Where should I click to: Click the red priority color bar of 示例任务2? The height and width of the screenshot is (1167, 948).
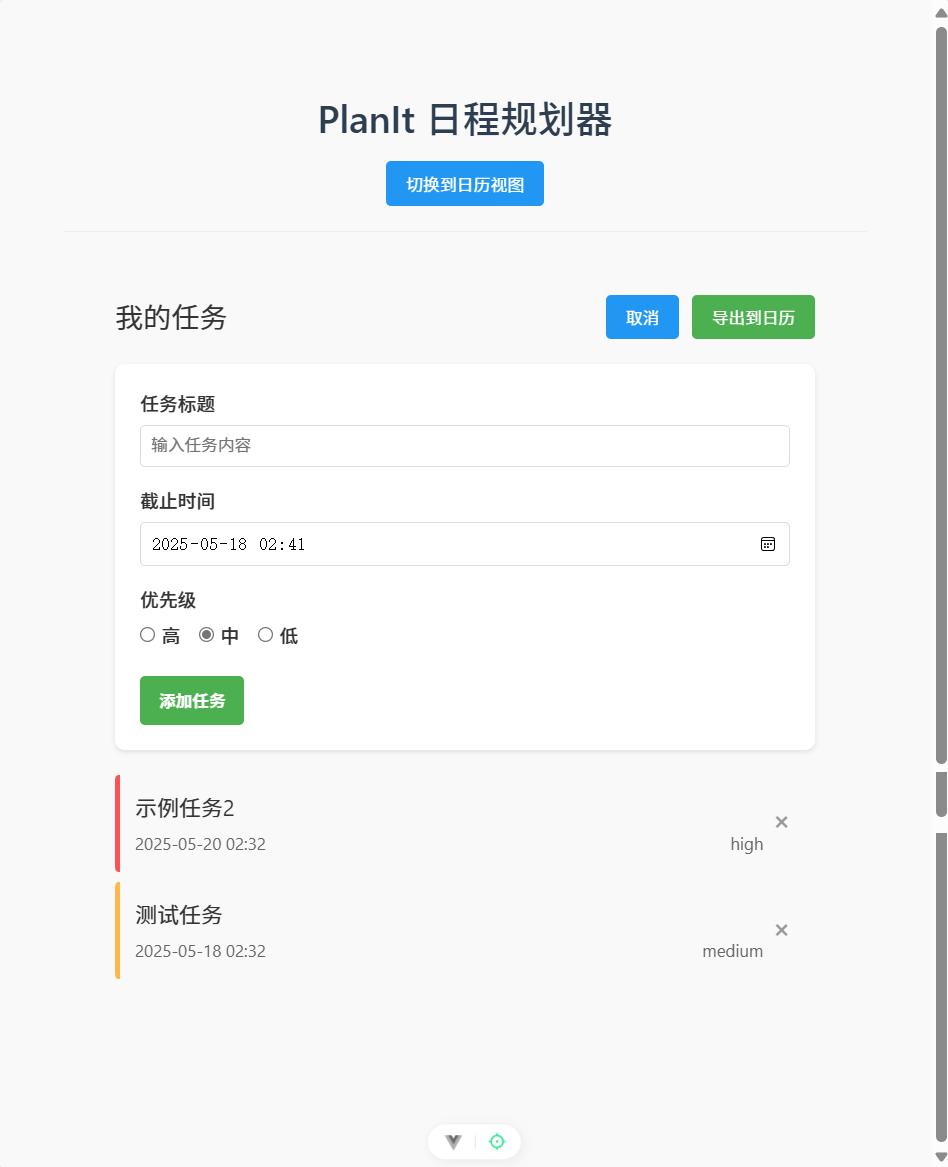pos(117,823)
